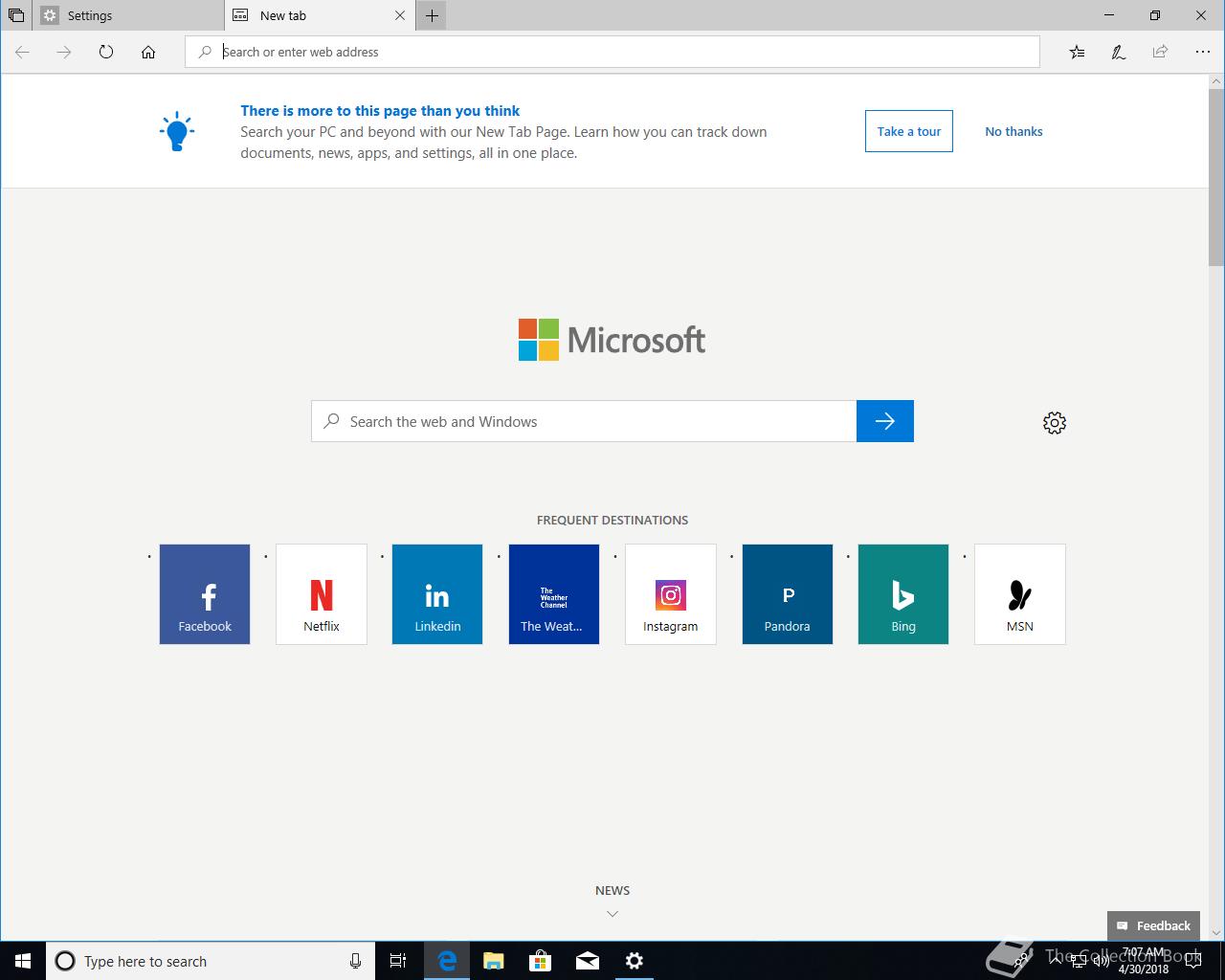Click Take a tour button
Viewport: 1225px width, 980px height.
pos(909,131)
